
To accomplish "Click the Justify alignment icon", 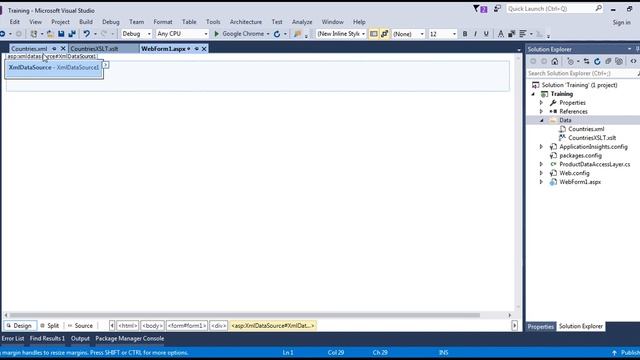I will (x=522, y=34).
